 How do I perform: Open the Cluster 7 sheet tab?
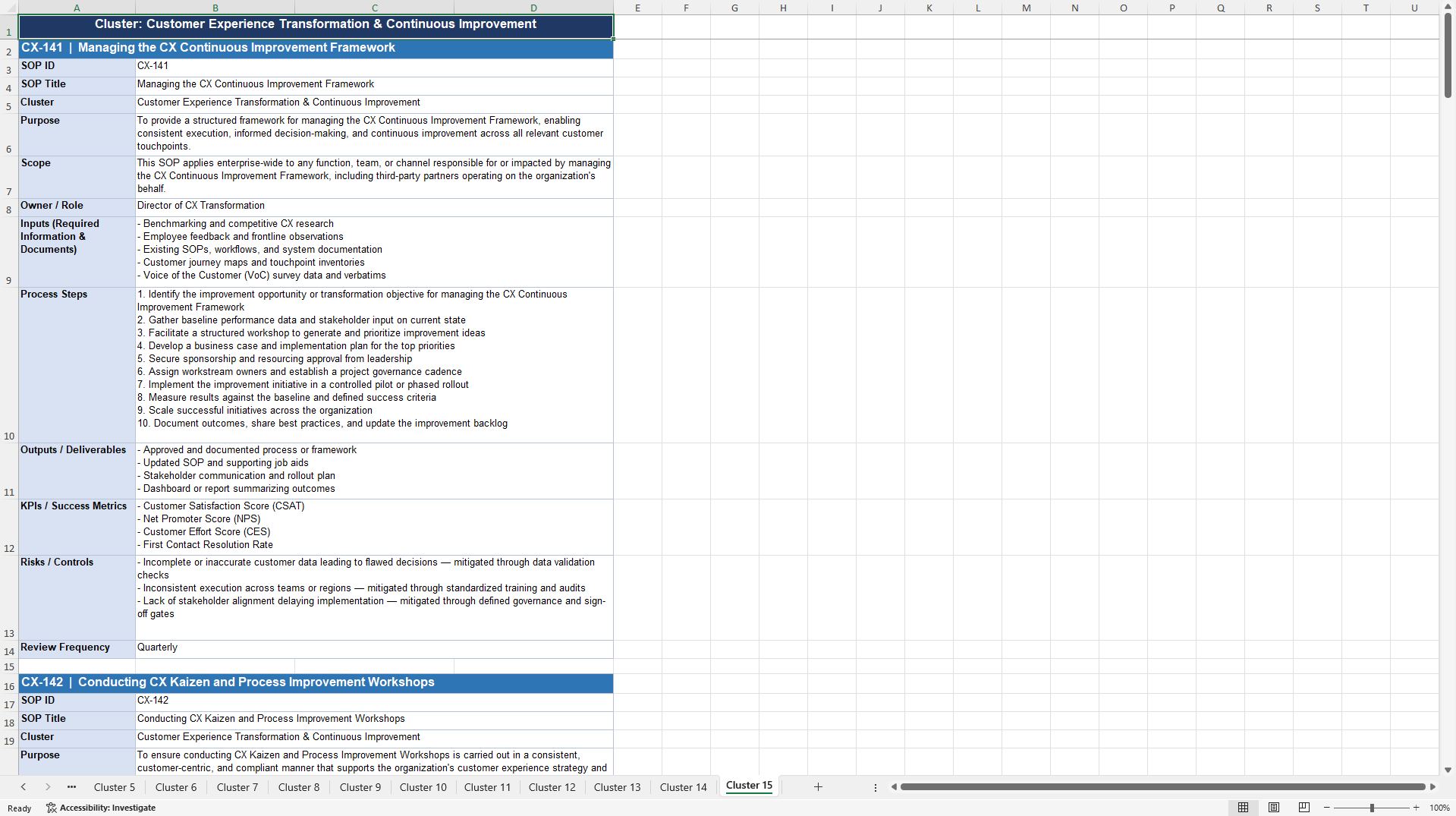(x=237, y=787)
